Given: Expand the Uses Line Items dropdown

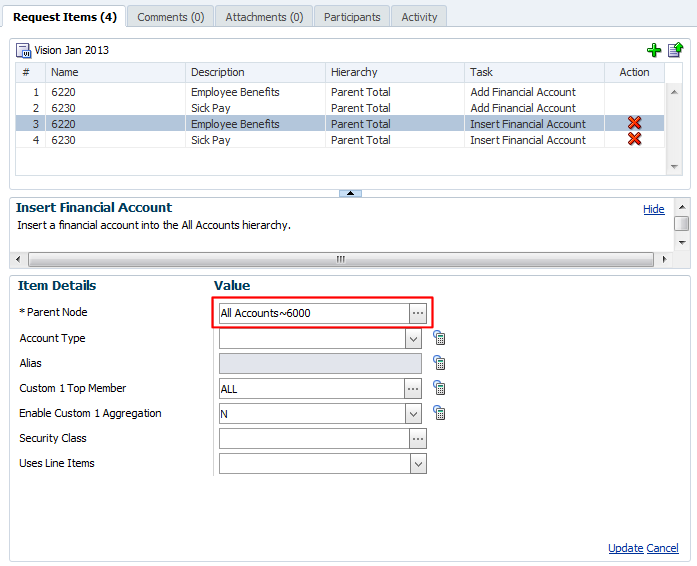Looking at the screenshot, I should (418, 464).
